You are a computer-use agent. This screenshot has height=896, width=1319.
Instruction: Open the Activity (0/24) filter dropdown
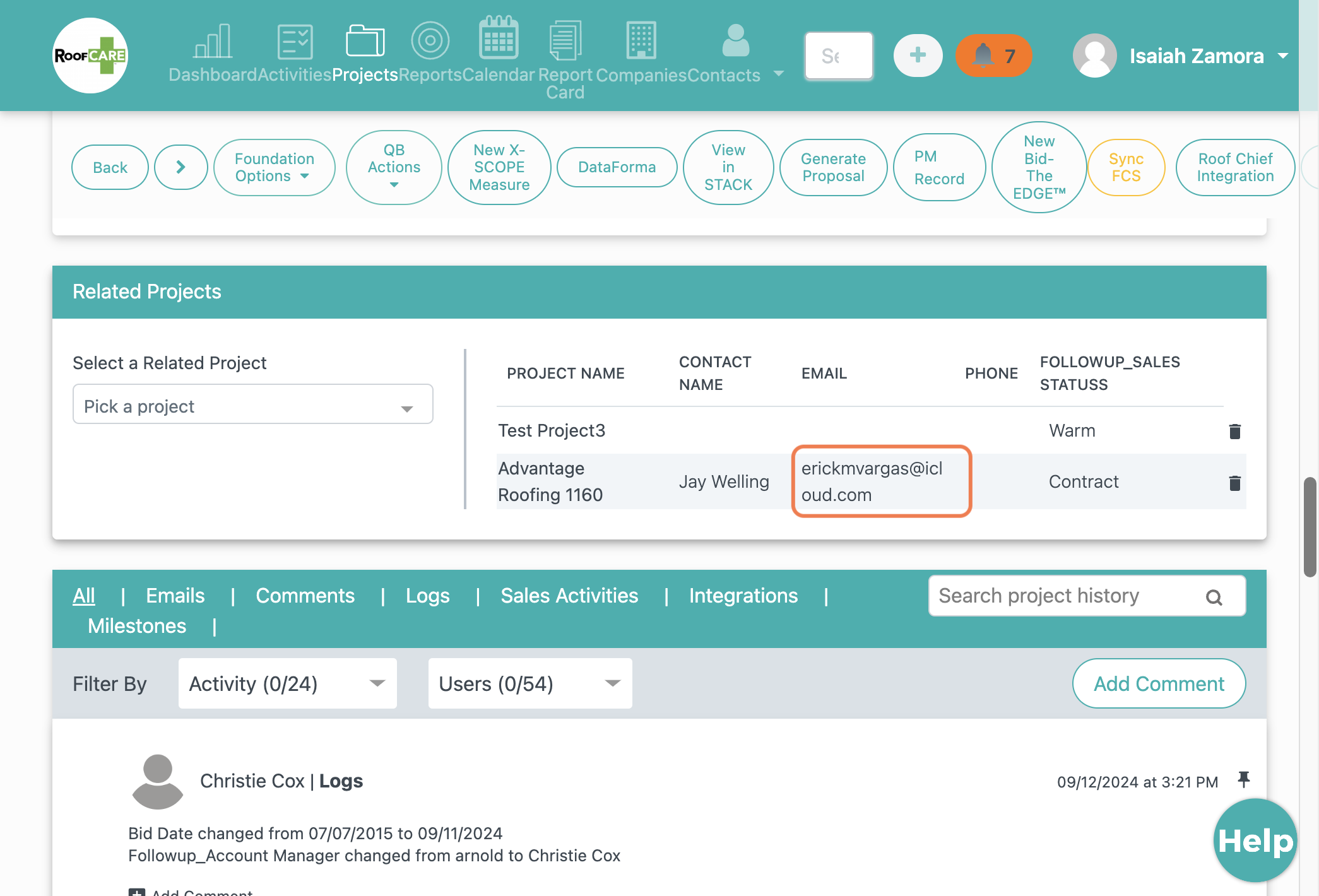tap(287, 683)
